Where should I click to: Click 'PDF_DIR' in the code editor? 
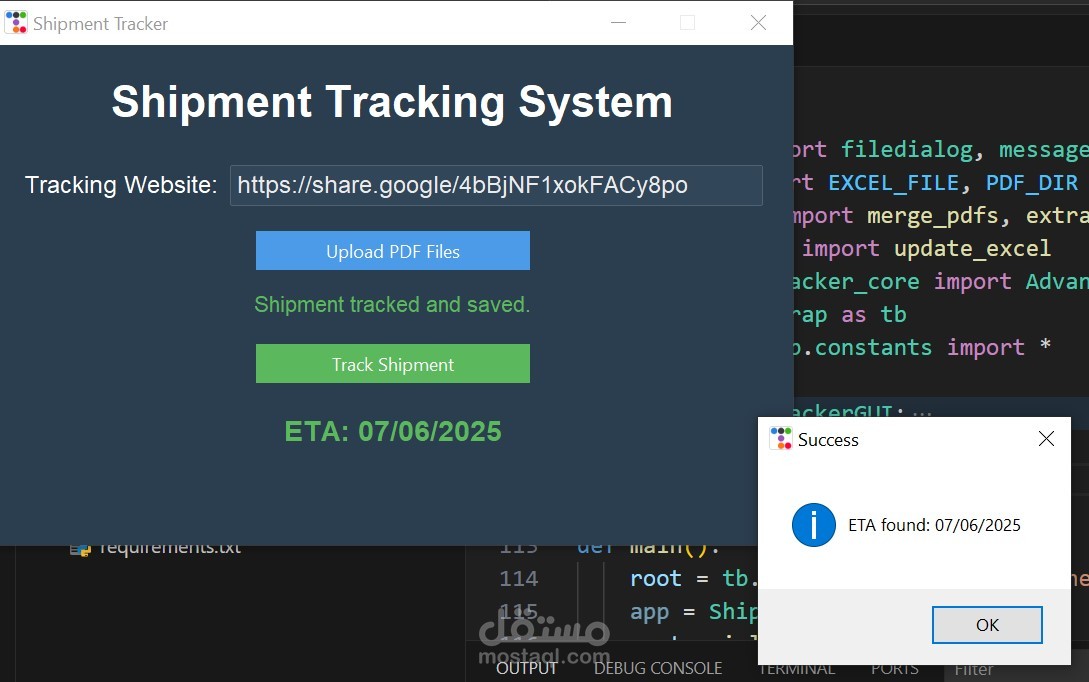tap(1032, 183)
